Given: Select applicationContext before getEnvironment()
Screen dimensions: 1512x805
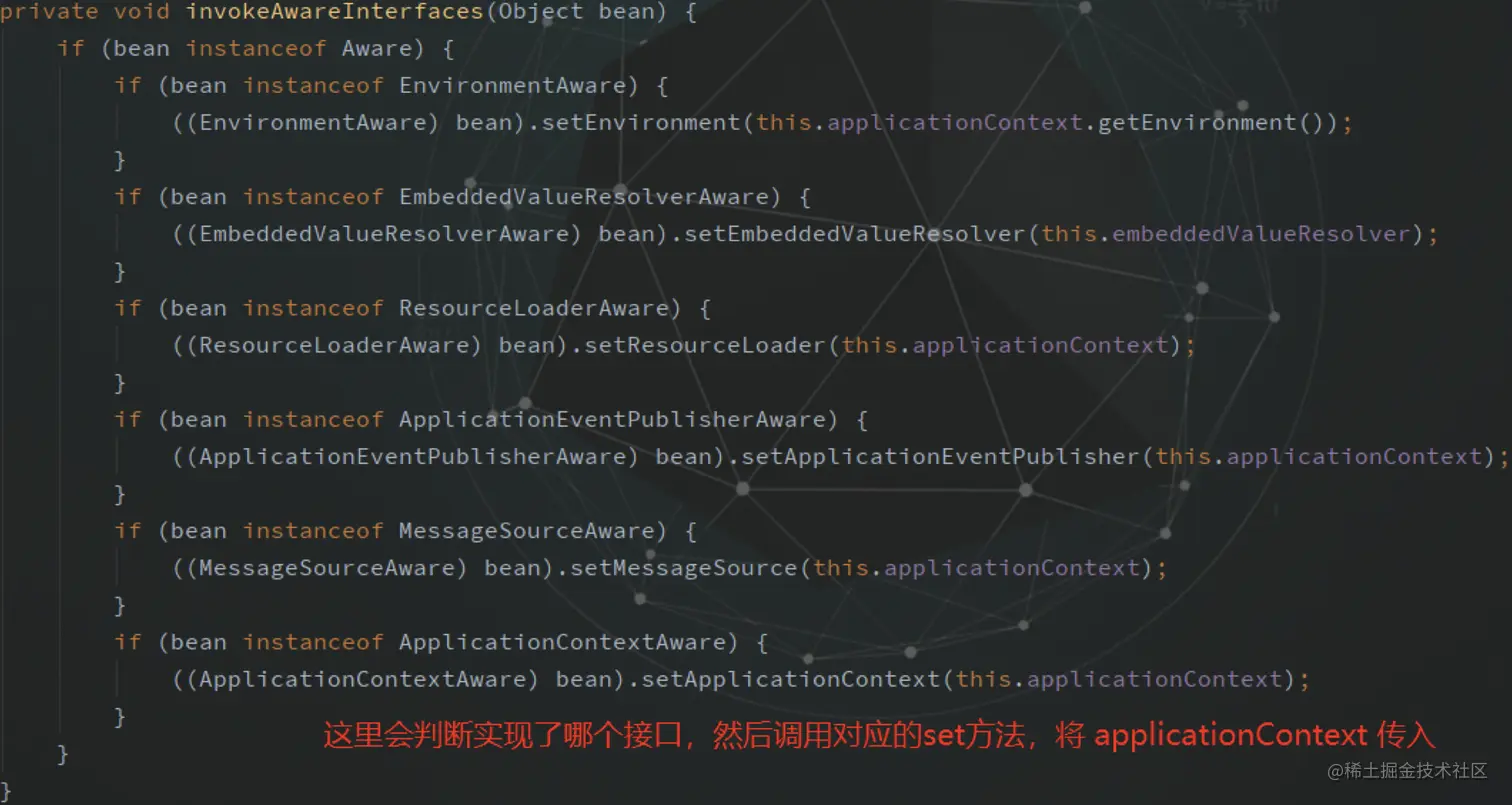Looking at the screenshot, I should click(x=955, y=123).
